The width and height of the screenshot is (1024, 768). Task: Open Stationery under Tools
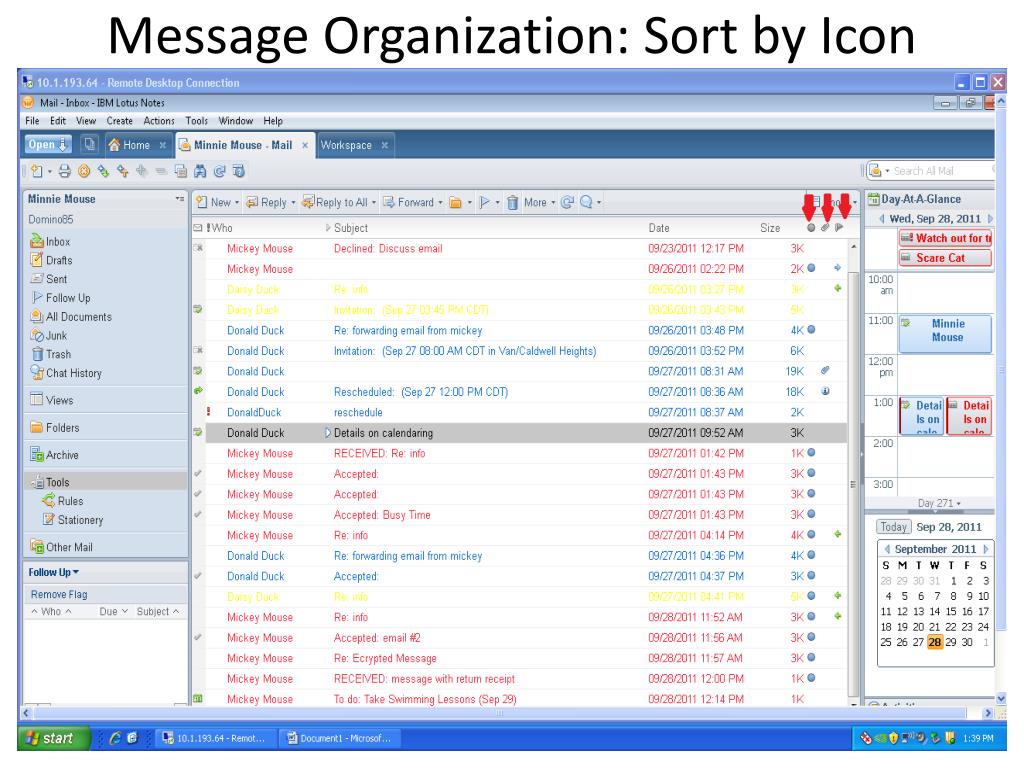(72, 520)
